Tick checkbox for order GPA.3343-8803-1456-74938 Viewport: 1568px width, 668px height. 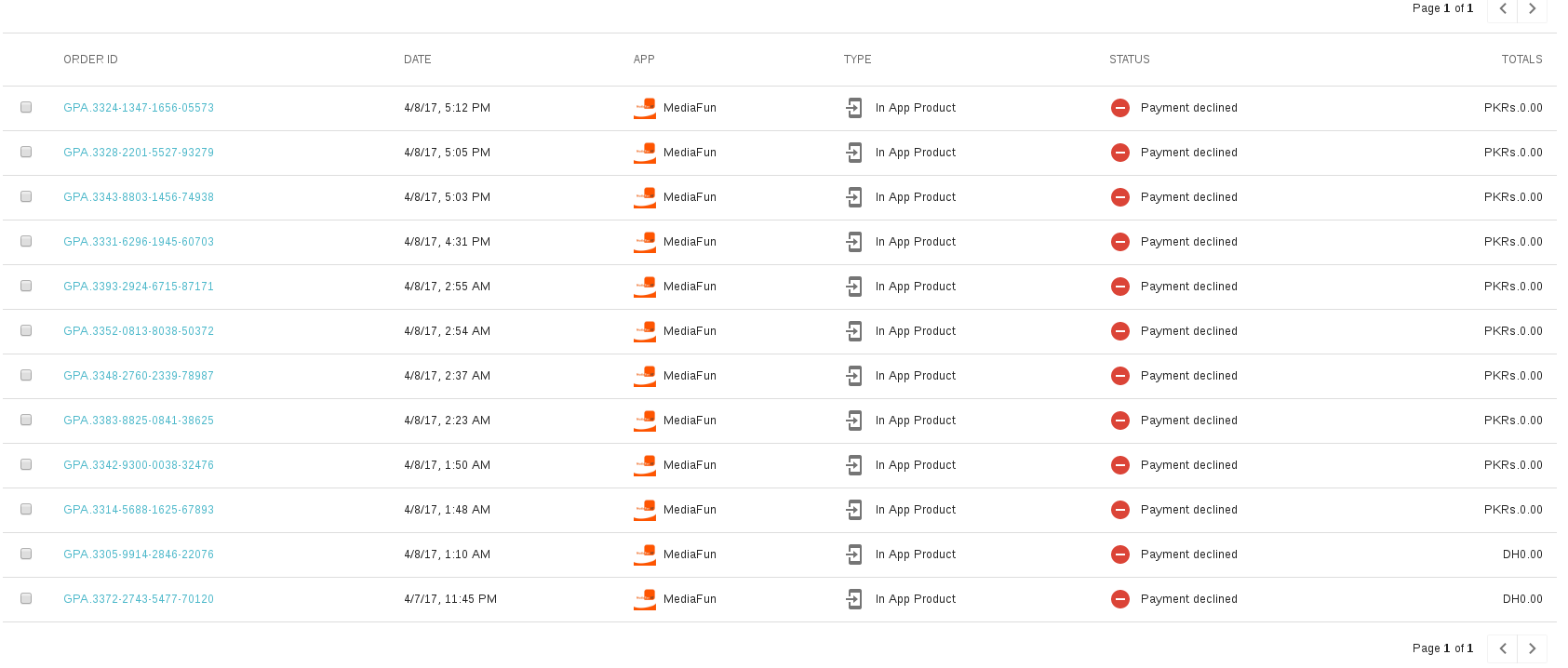tap(26, 196)
